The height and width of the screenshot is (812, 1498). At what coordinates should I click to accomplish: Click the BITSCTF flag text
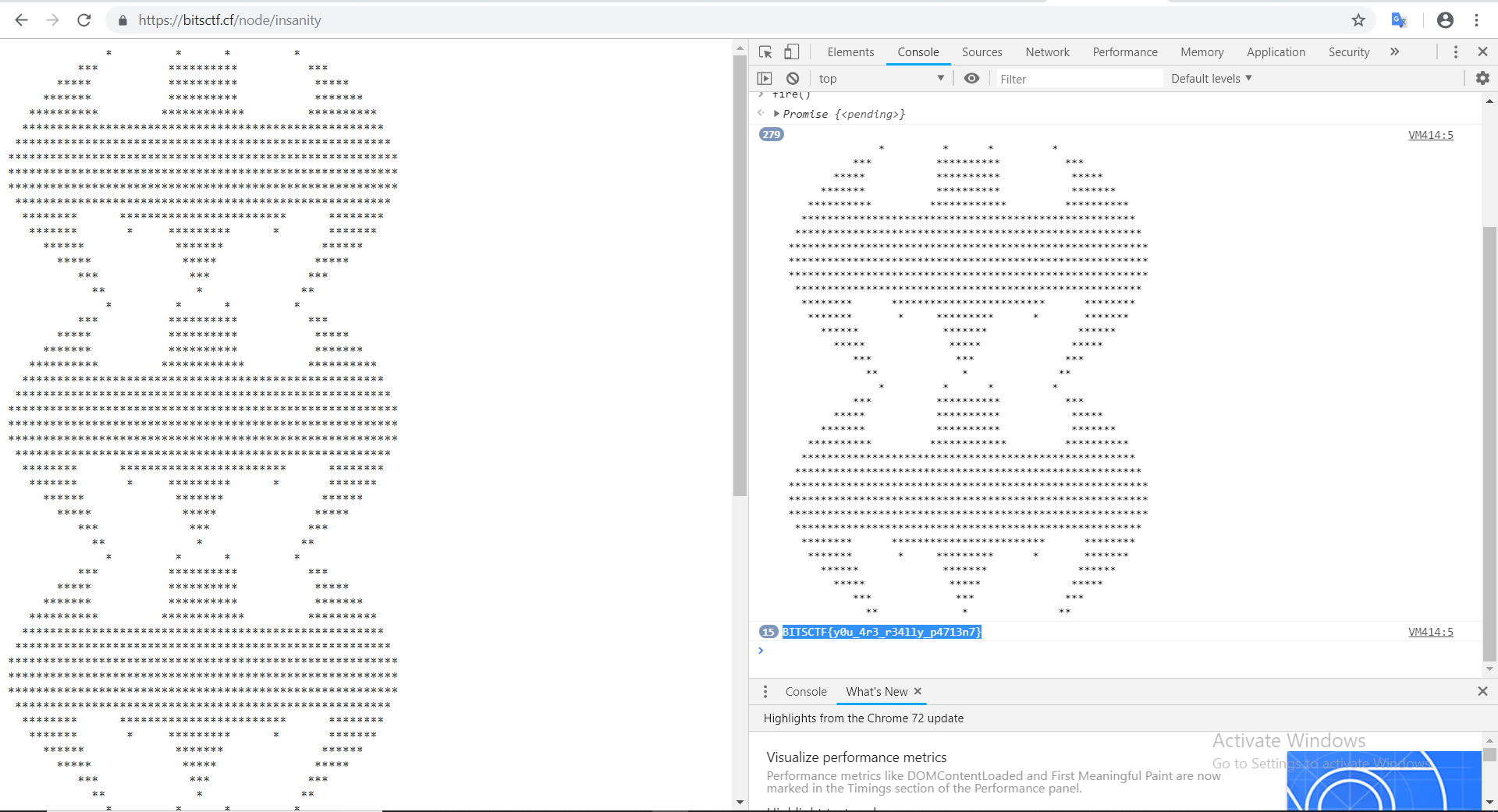coord(882,632)
